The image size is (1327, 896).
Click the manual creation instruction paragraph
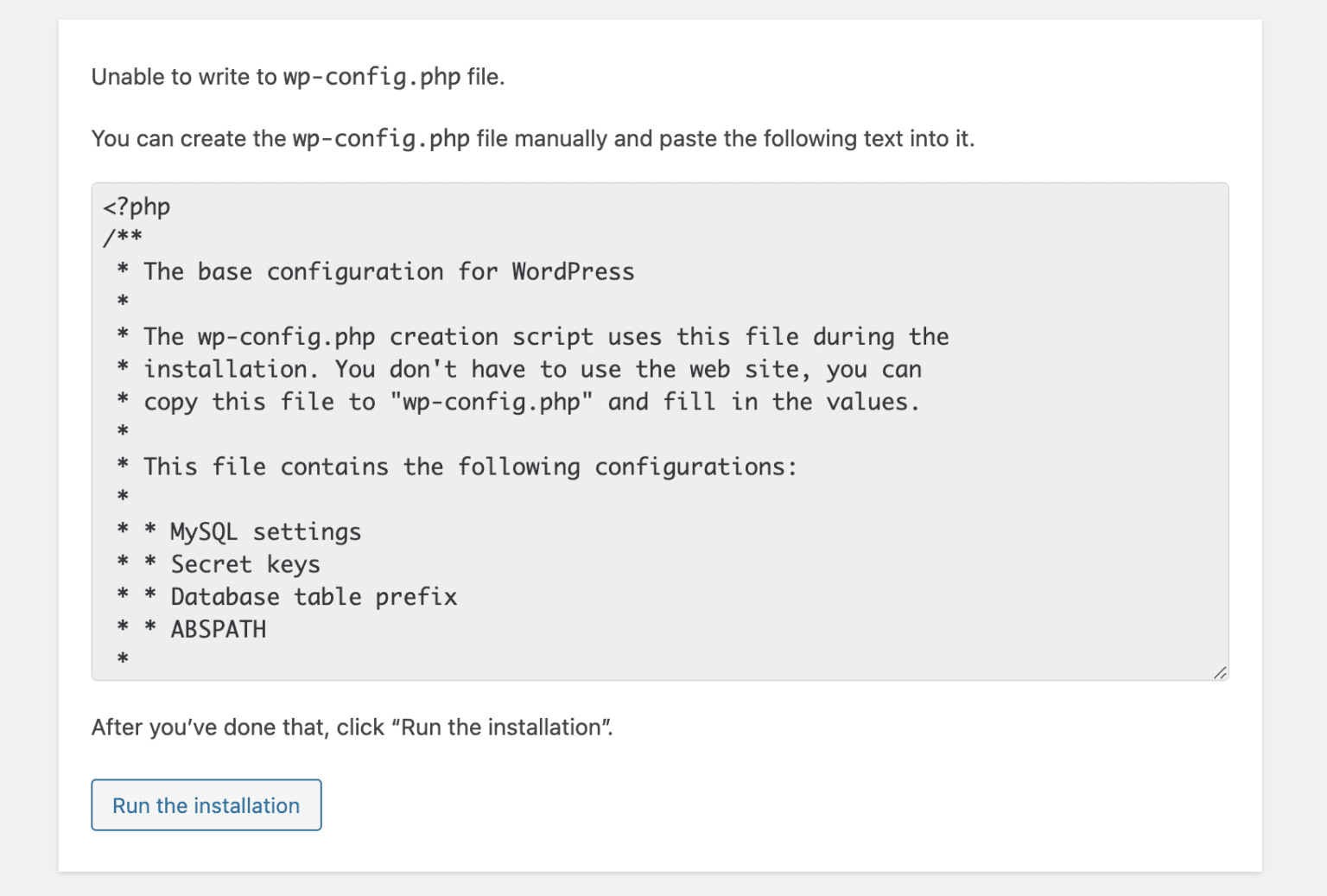[531, 137]
